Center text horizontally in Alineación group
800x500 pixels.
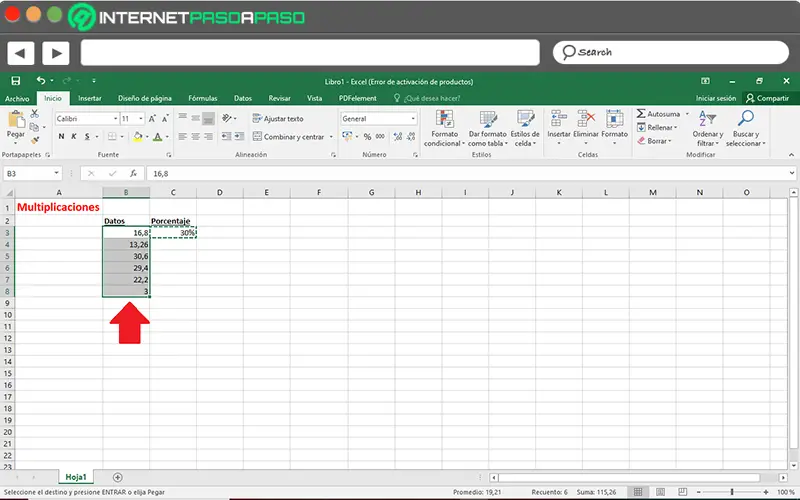pyautogui.click(x=195, y=136)
